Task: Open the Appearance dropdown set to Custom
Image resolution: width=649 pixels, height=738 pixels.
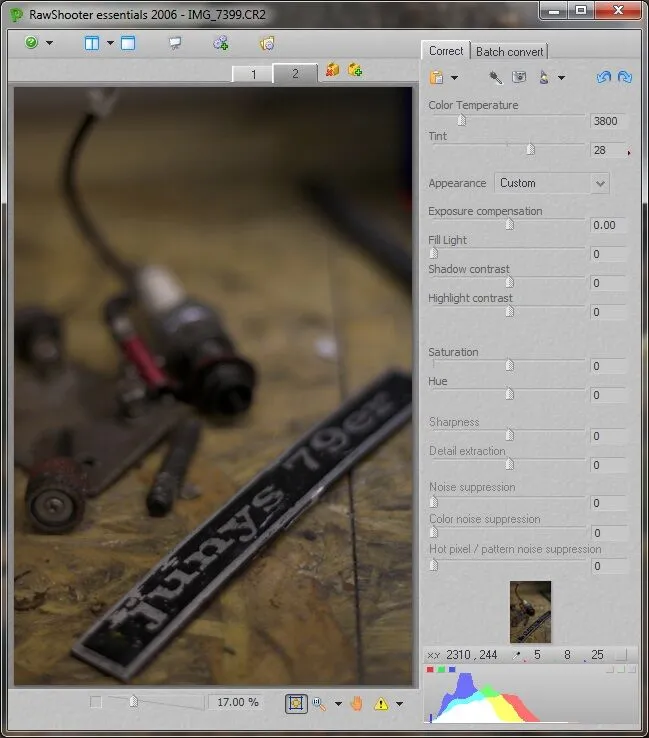Action: (552, 183)
